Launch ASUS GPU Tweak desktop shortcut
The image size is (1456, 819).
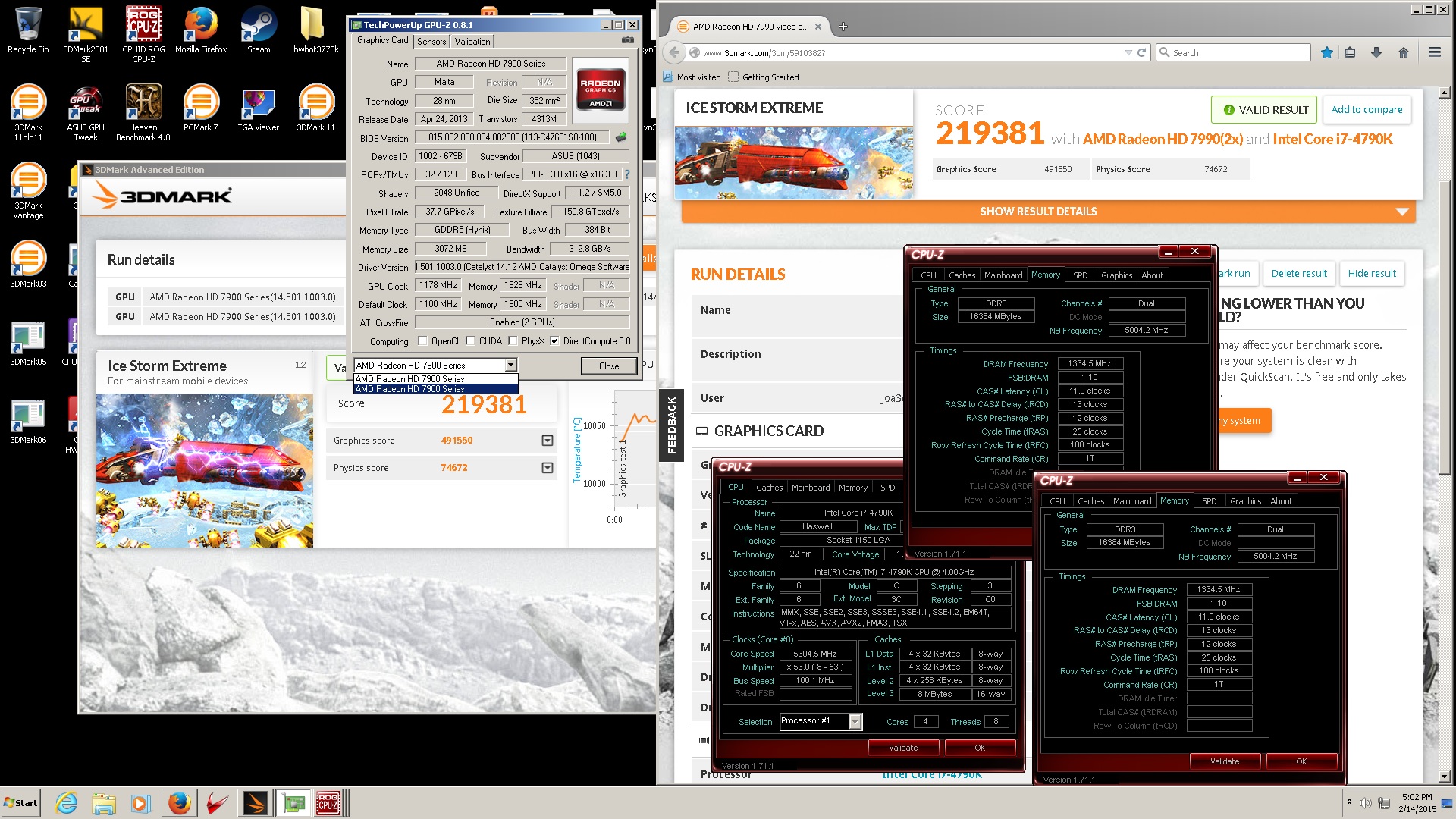tap(86, 113)
